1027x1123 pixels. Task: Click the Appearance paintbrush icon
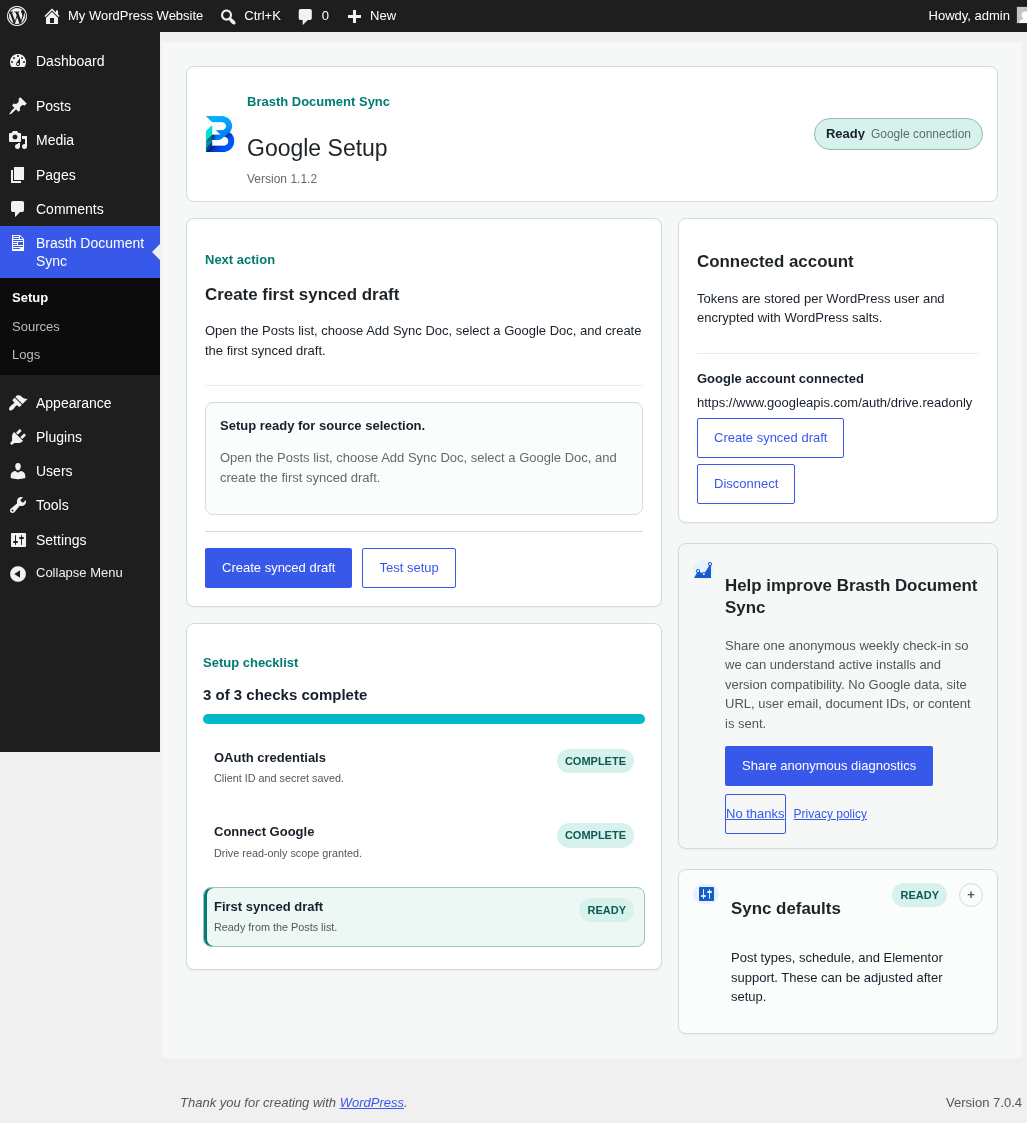point(18,403)
